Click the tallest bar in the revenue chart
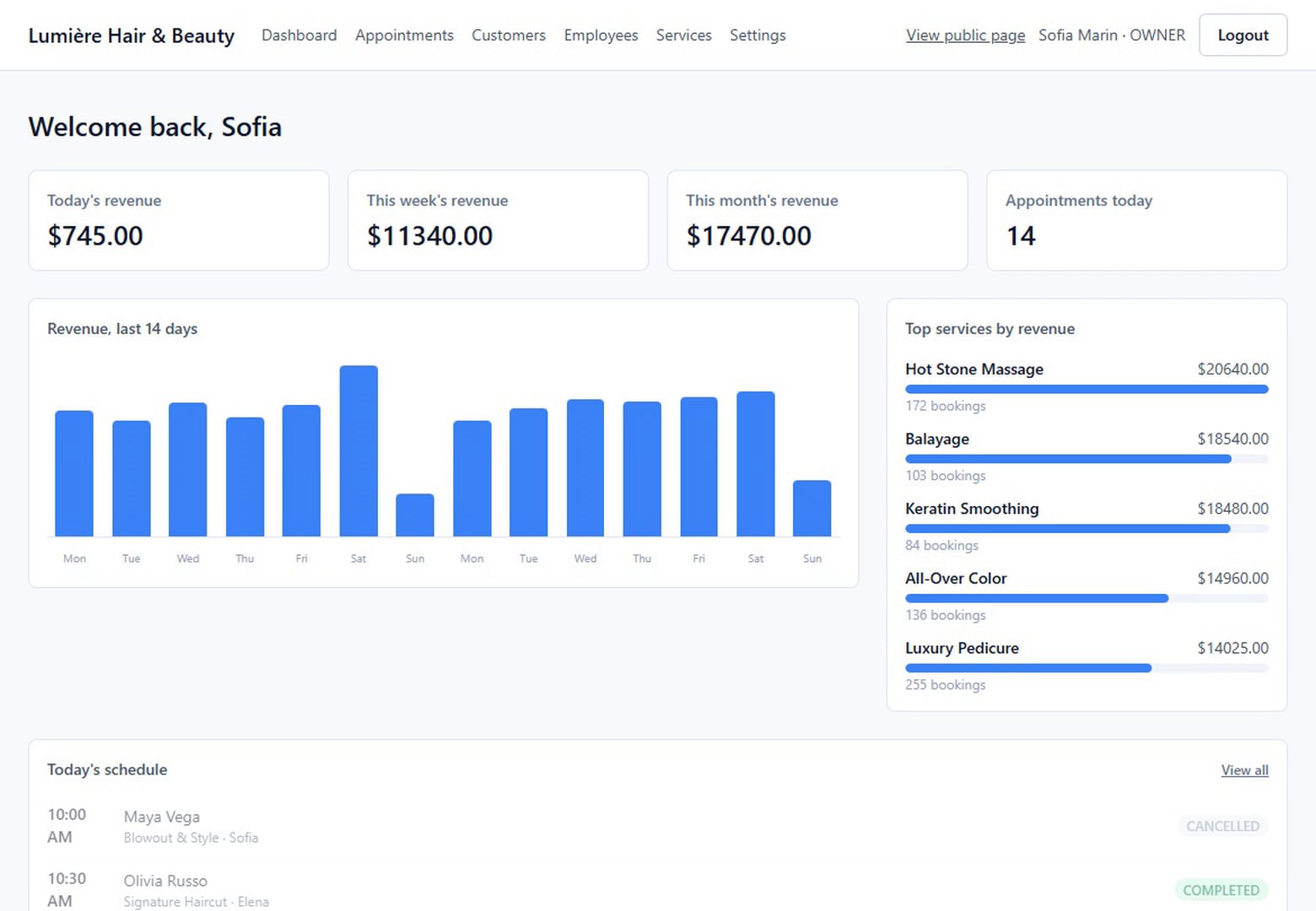The width and height of the screenshot is (1316, 911). 359,451
